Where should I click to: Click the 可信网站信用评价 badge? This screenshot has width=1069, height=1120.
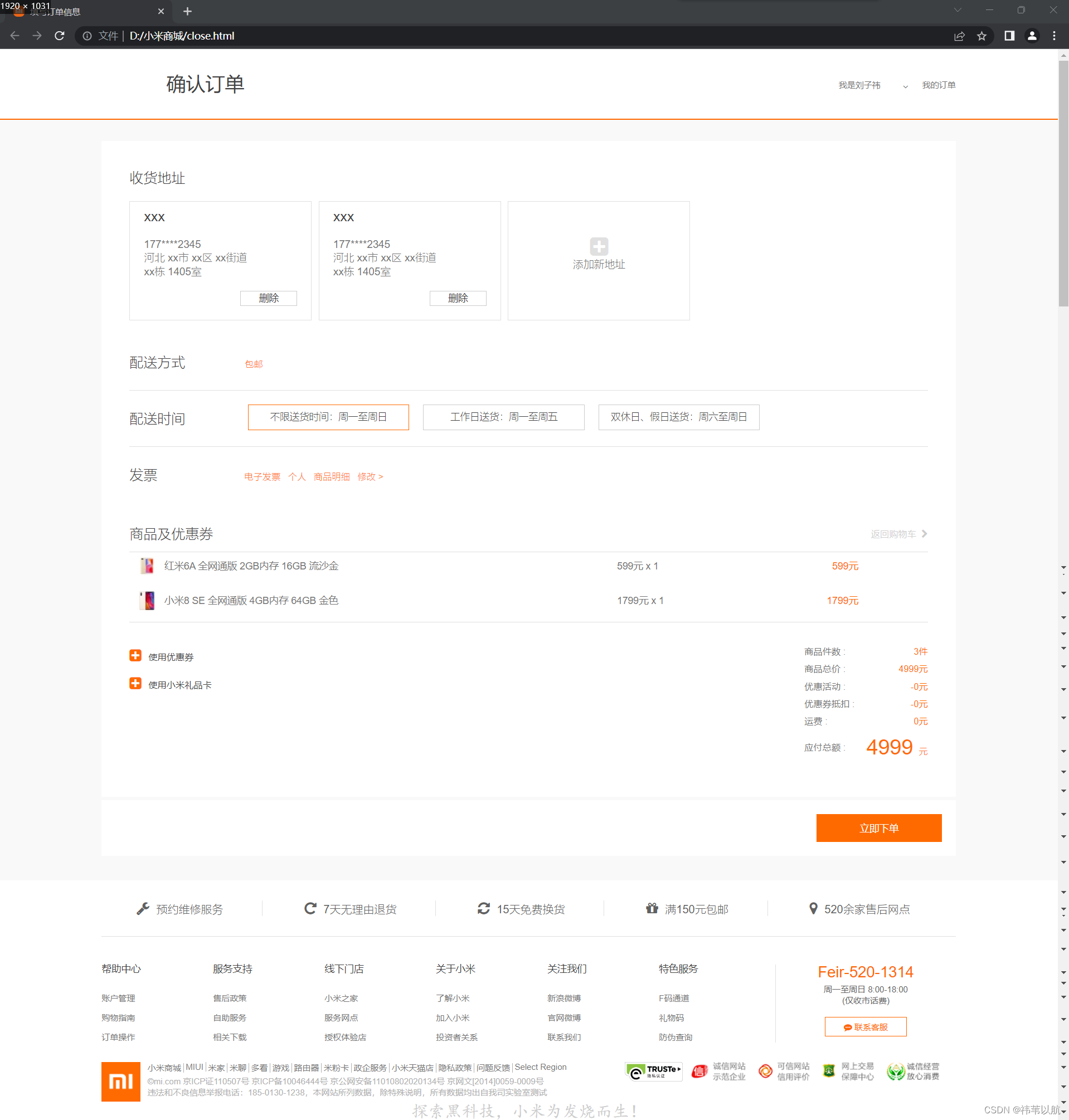coord(784,1072)
